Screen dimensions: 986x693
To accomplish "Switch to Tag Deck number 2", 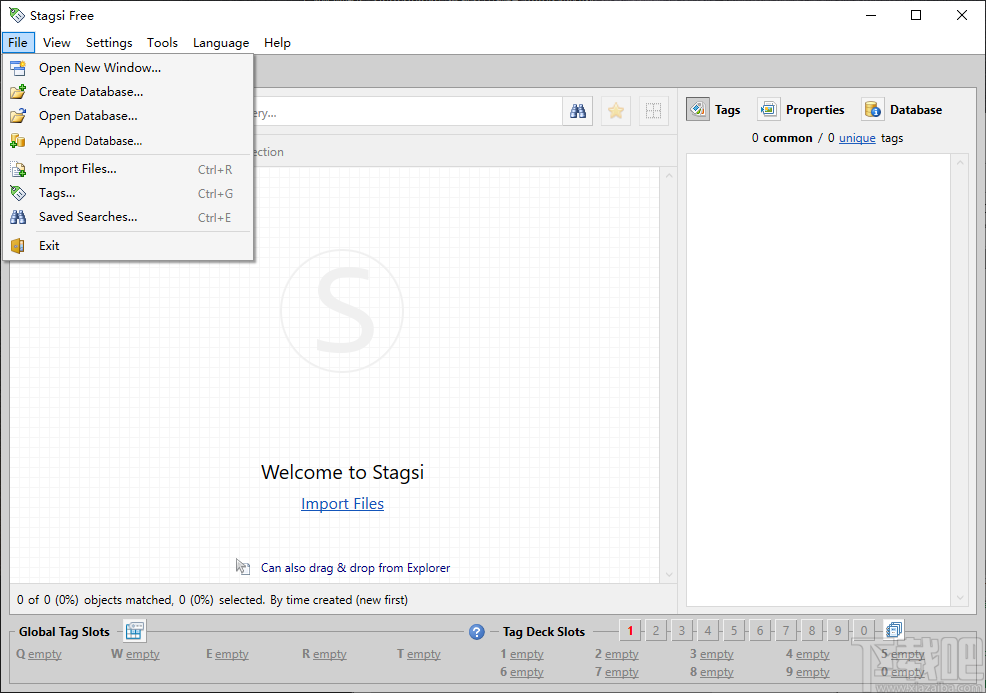I will pos(656,631).
